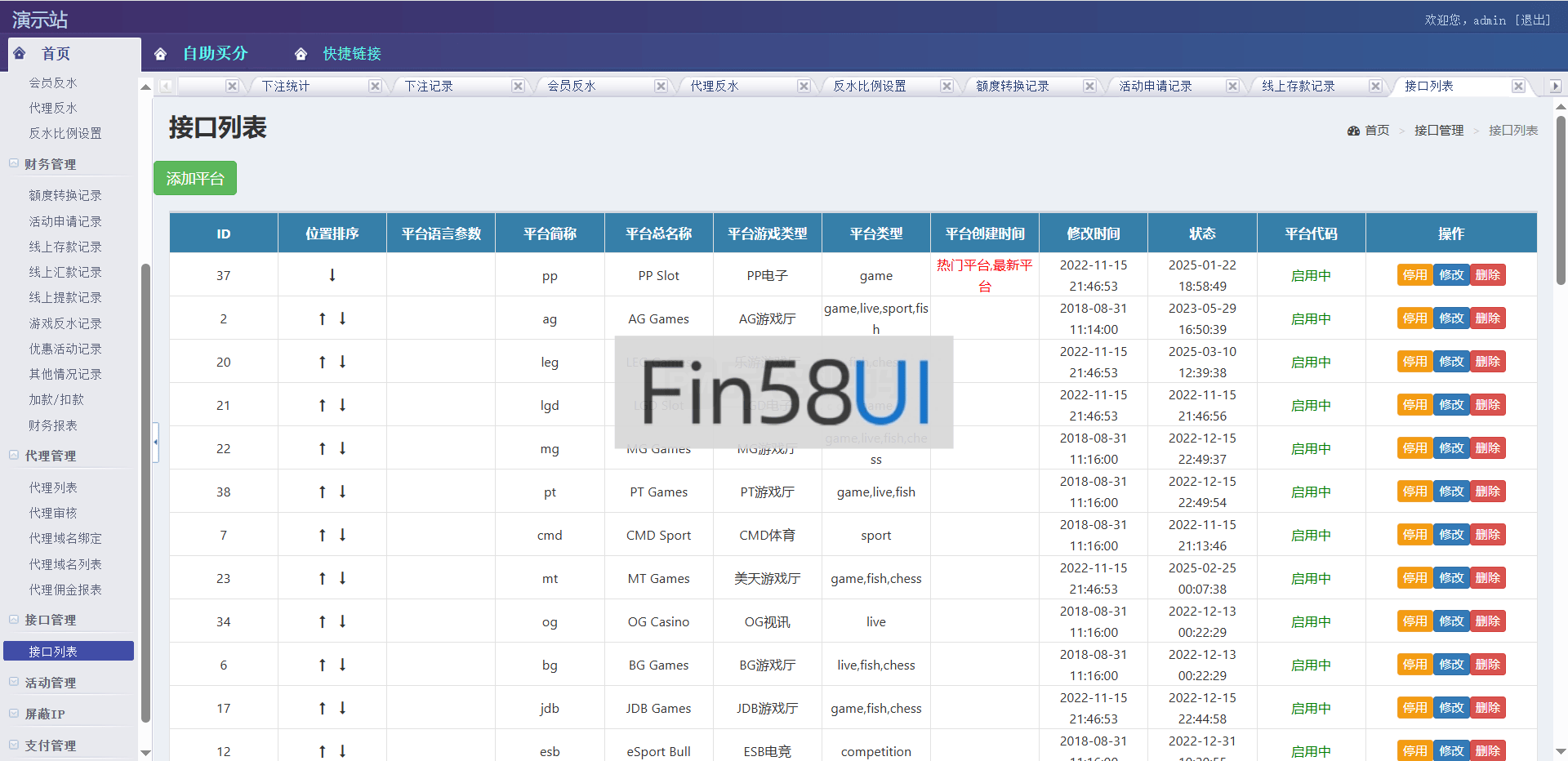Disable the OG Casino platform
The width and height of the screenshot is (1568, 761).
tap(1414, 621)
